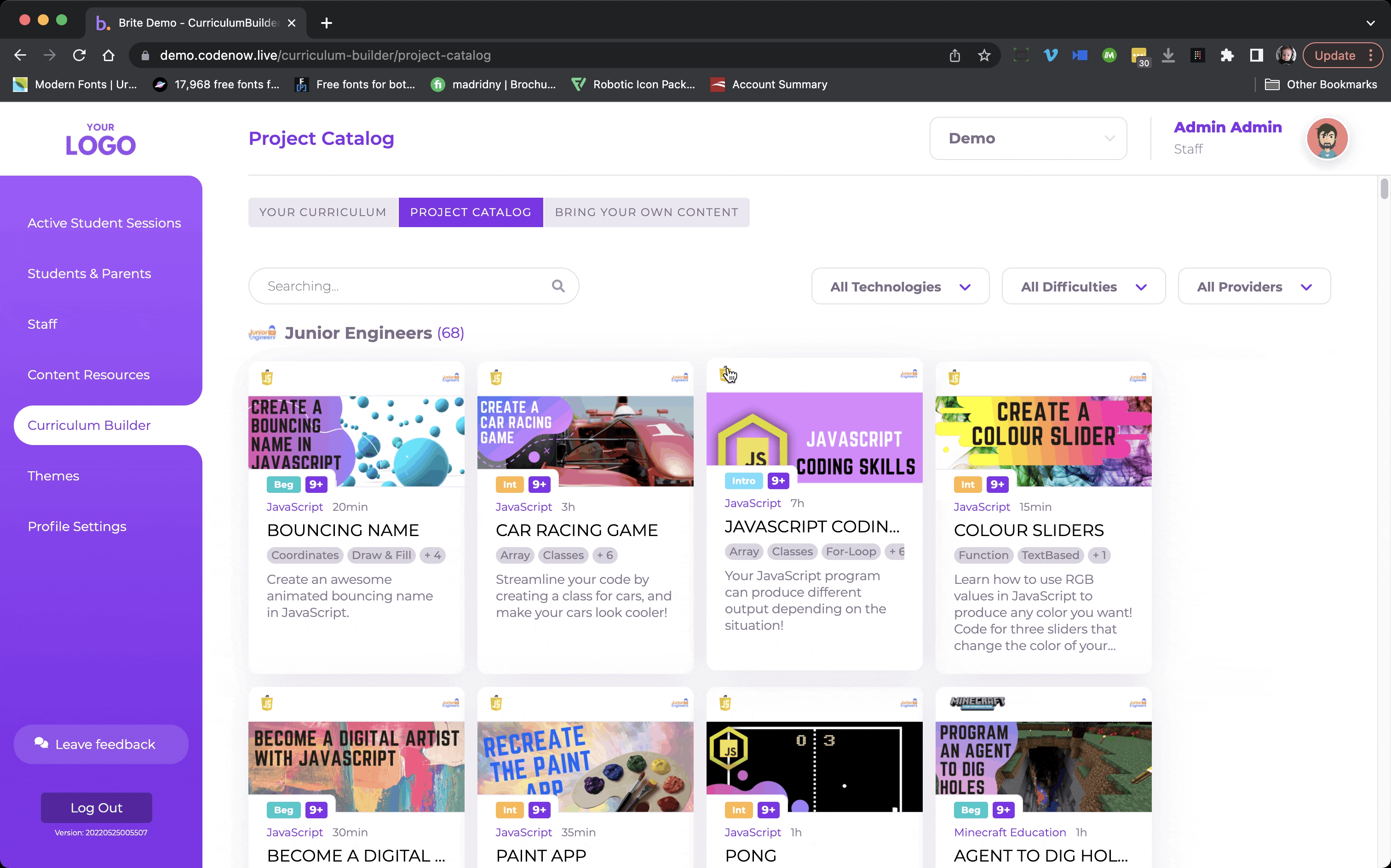
Task: Click the admin avatar picture
Action: click(x=1327, y=138)
